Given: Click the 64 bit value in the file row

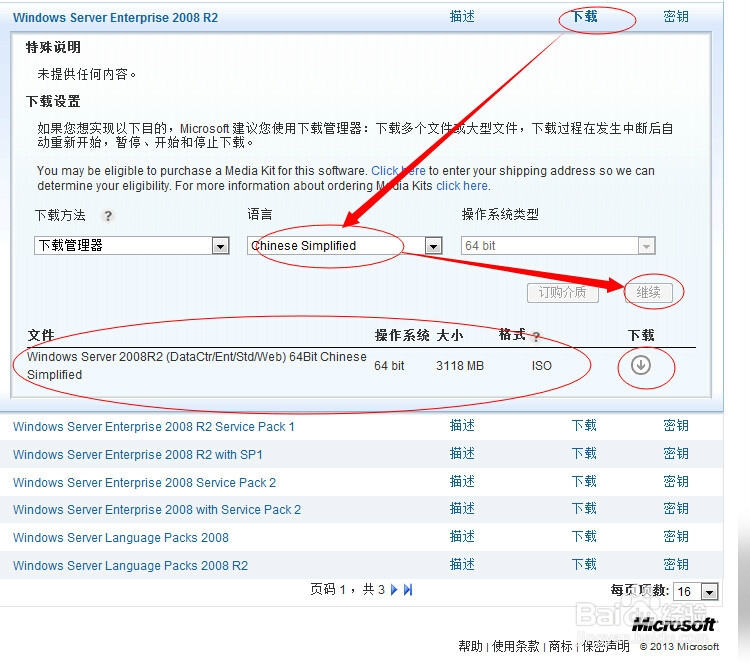Looking at the screenshot, I should 389,366.
